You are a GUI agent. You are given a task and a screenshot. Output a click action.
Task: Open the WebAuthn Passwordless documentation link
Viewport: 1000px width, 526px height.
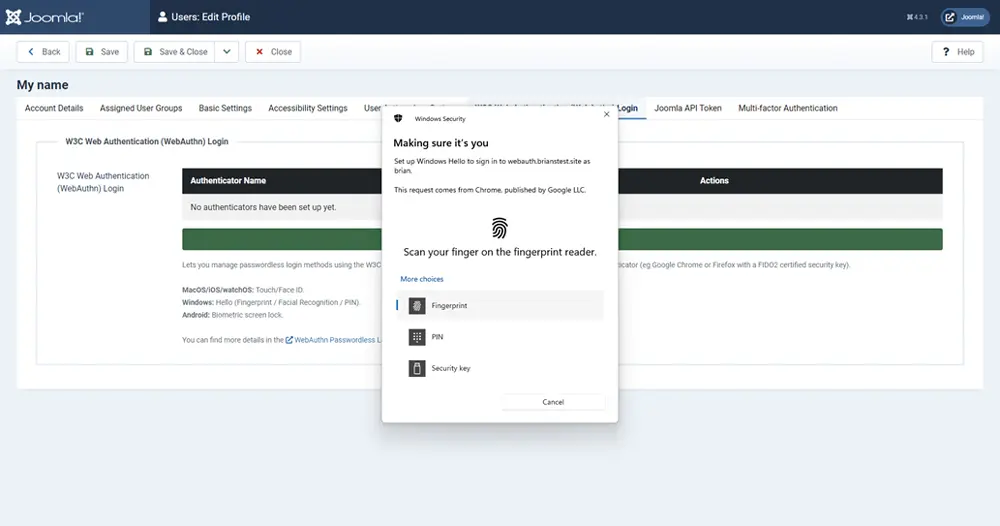334,340
